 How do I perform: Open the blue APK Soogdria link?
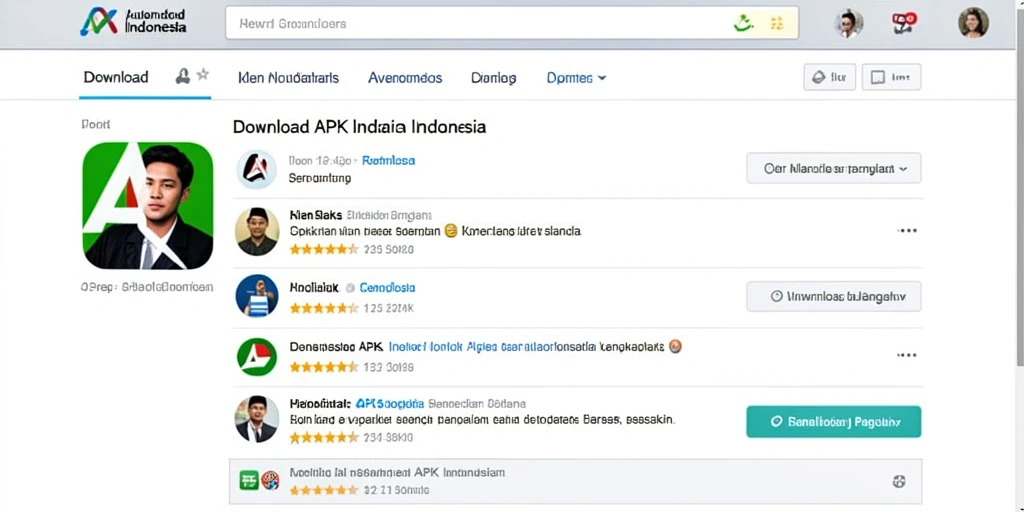pos(391,404)
